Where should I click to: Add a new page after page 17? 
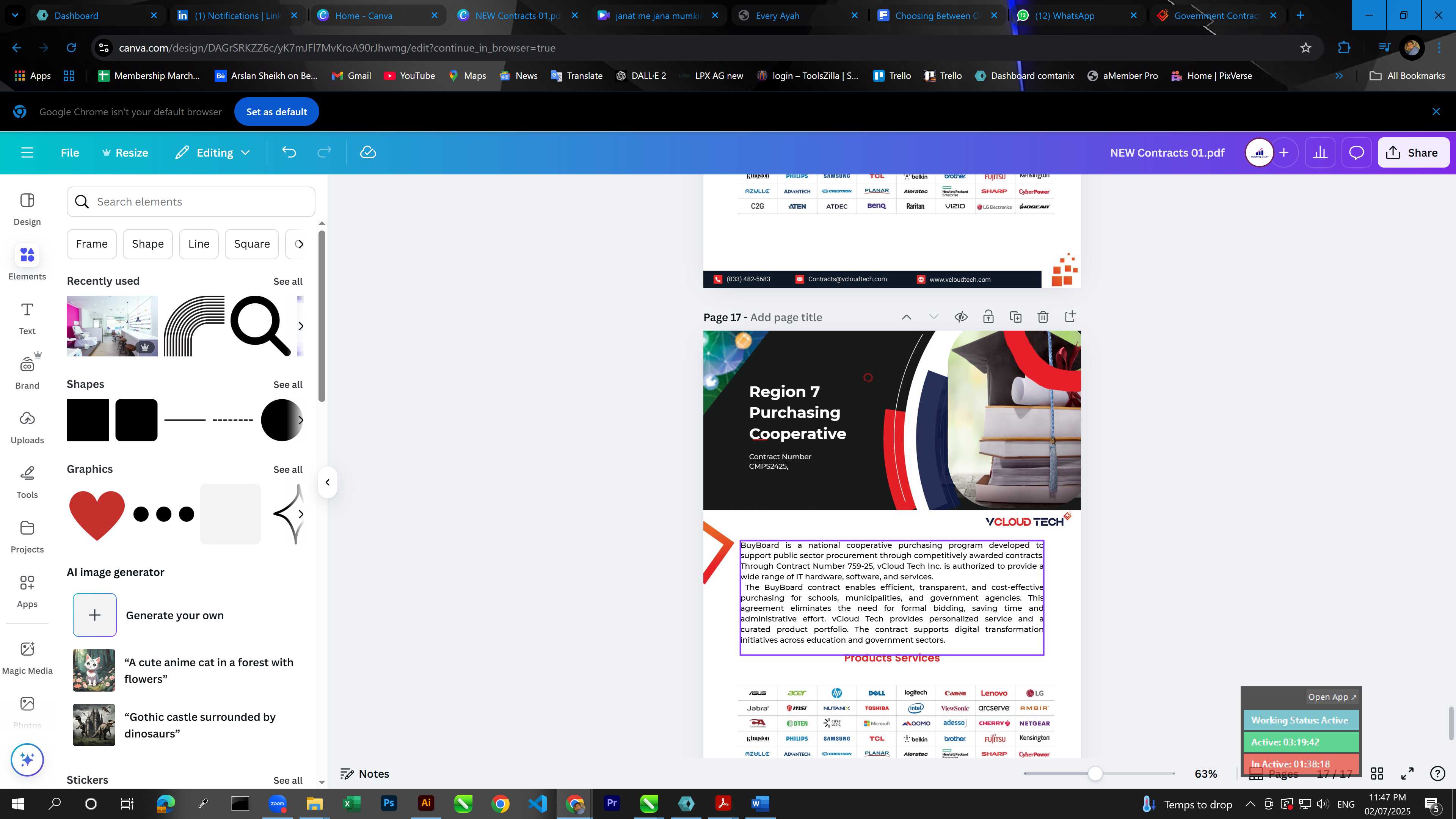click(1070, 317)
